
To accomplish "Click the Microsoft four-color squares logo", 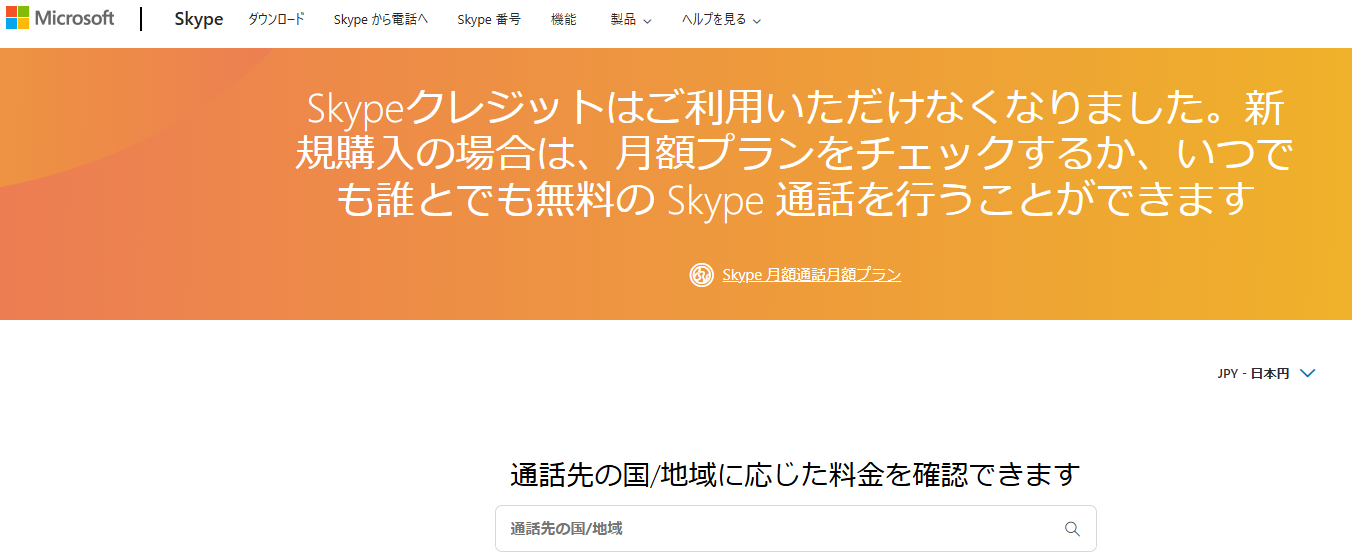I will [x=17, y=18].
